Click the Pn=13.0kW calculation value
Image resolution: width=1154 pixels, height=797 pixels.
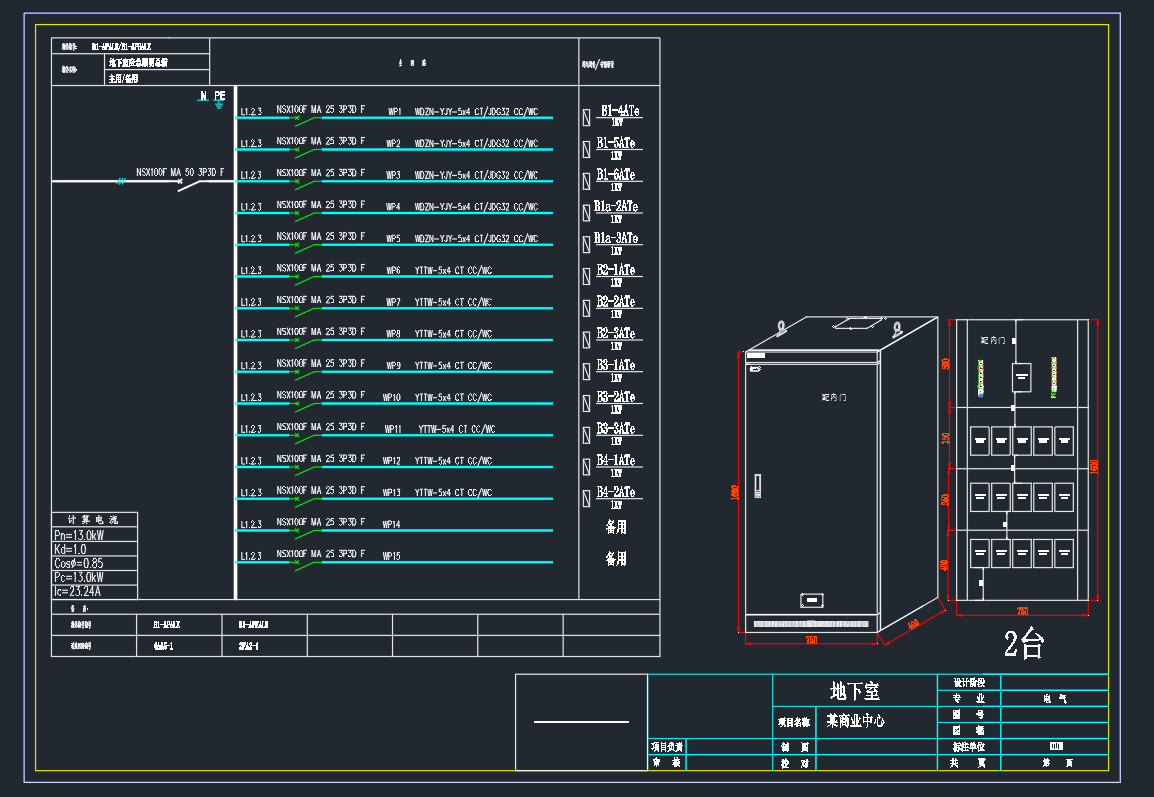click(79, 535)
